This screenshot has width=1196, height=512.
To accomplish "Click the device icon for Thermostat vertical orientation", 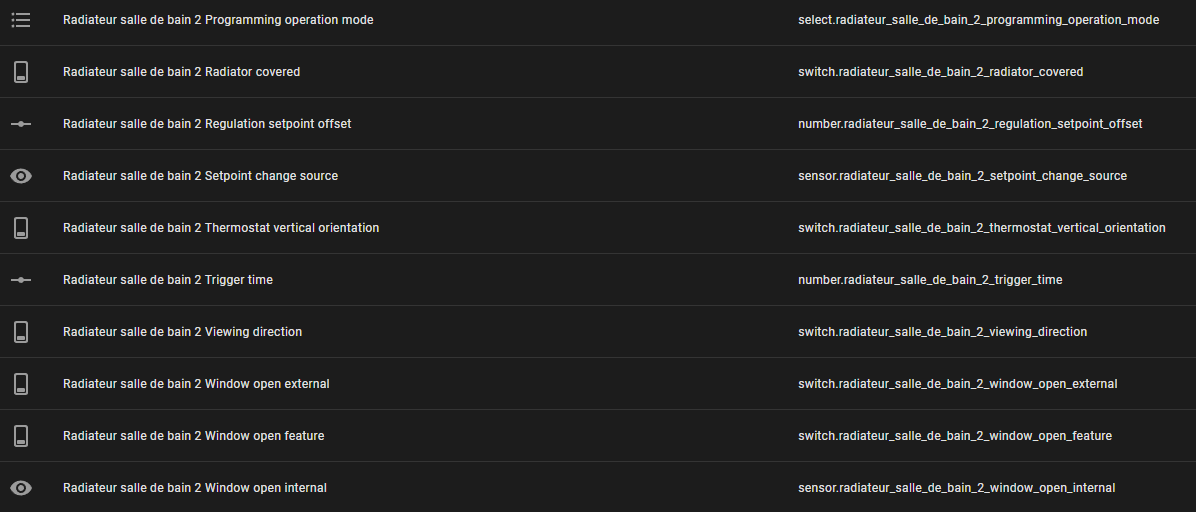I will click(21, 228).
